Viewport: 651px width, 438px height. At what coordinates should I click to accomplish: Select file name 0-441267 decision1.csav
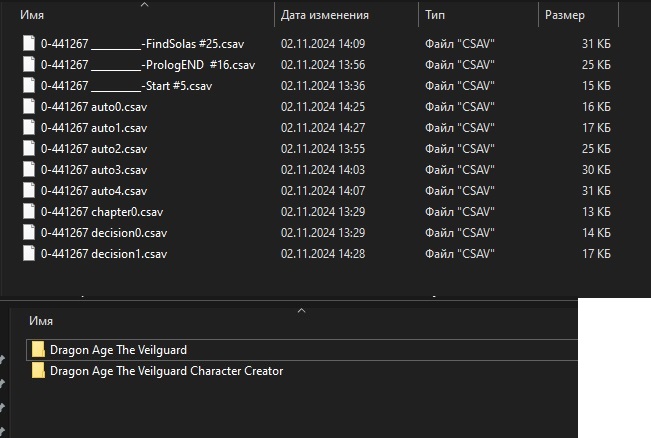coord(104,254)
